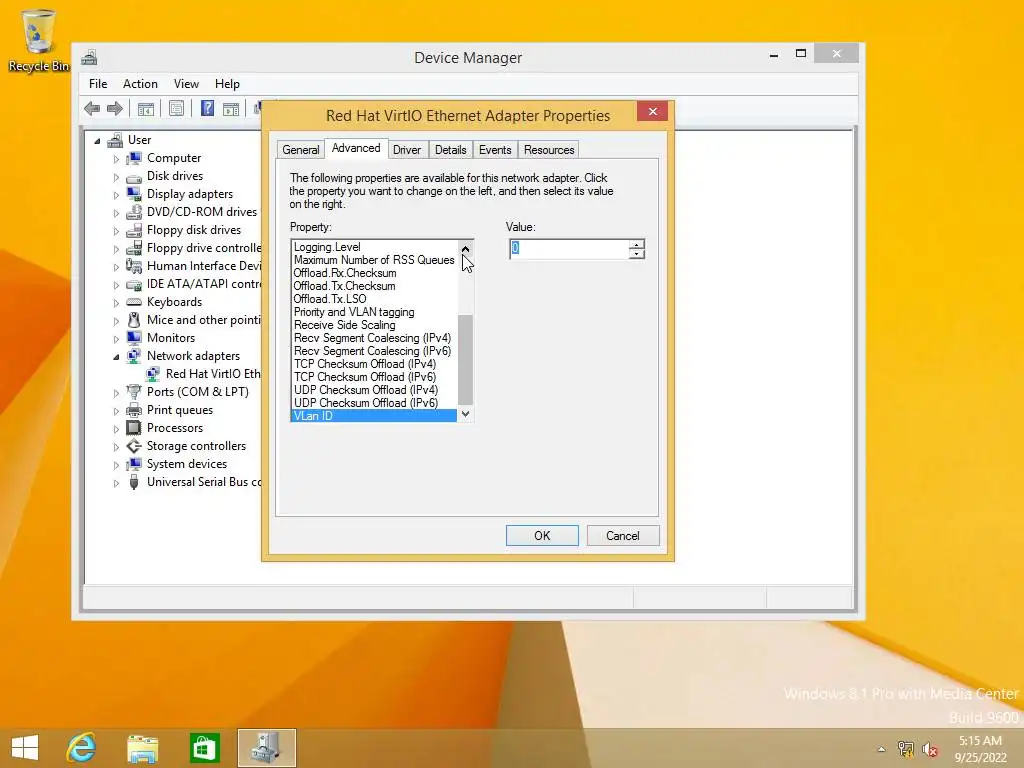Click the muted speaker volume tray icon

[930, 749]
